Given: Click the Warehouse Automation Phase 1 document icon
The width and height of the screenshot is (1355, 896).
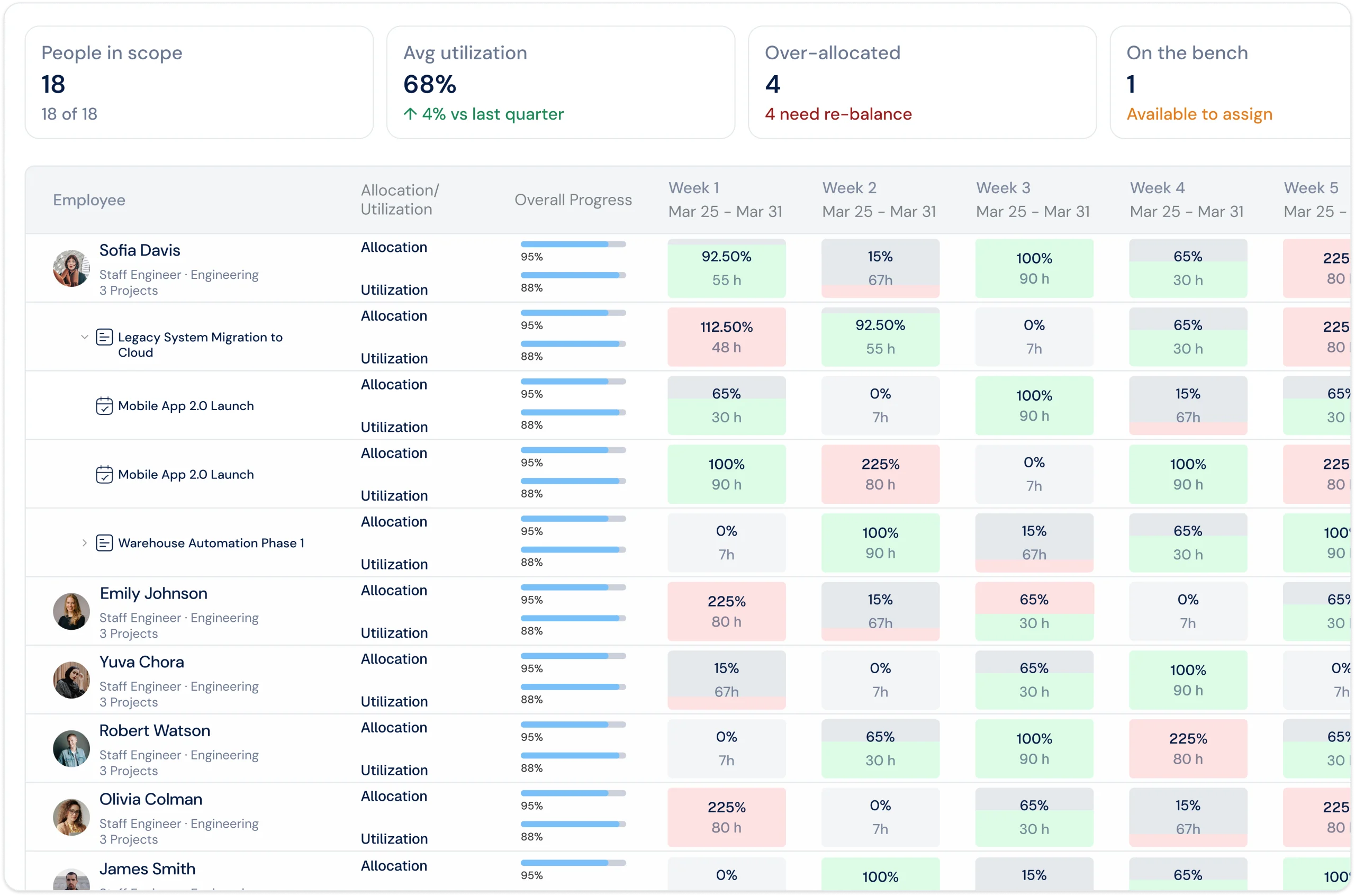Looking at the screenshot, I should click(x=104, y=543).
